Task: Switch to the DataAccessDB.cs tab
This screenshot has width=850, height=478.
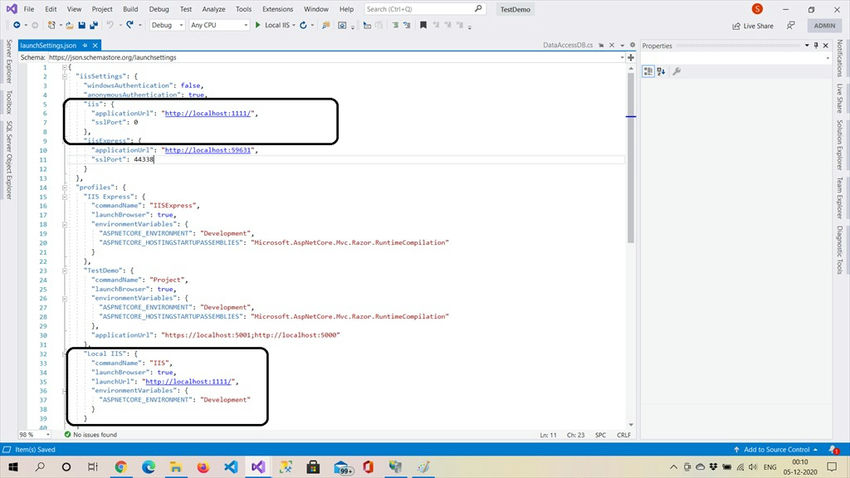Action: pyautogui.click(x=568, y=46)
